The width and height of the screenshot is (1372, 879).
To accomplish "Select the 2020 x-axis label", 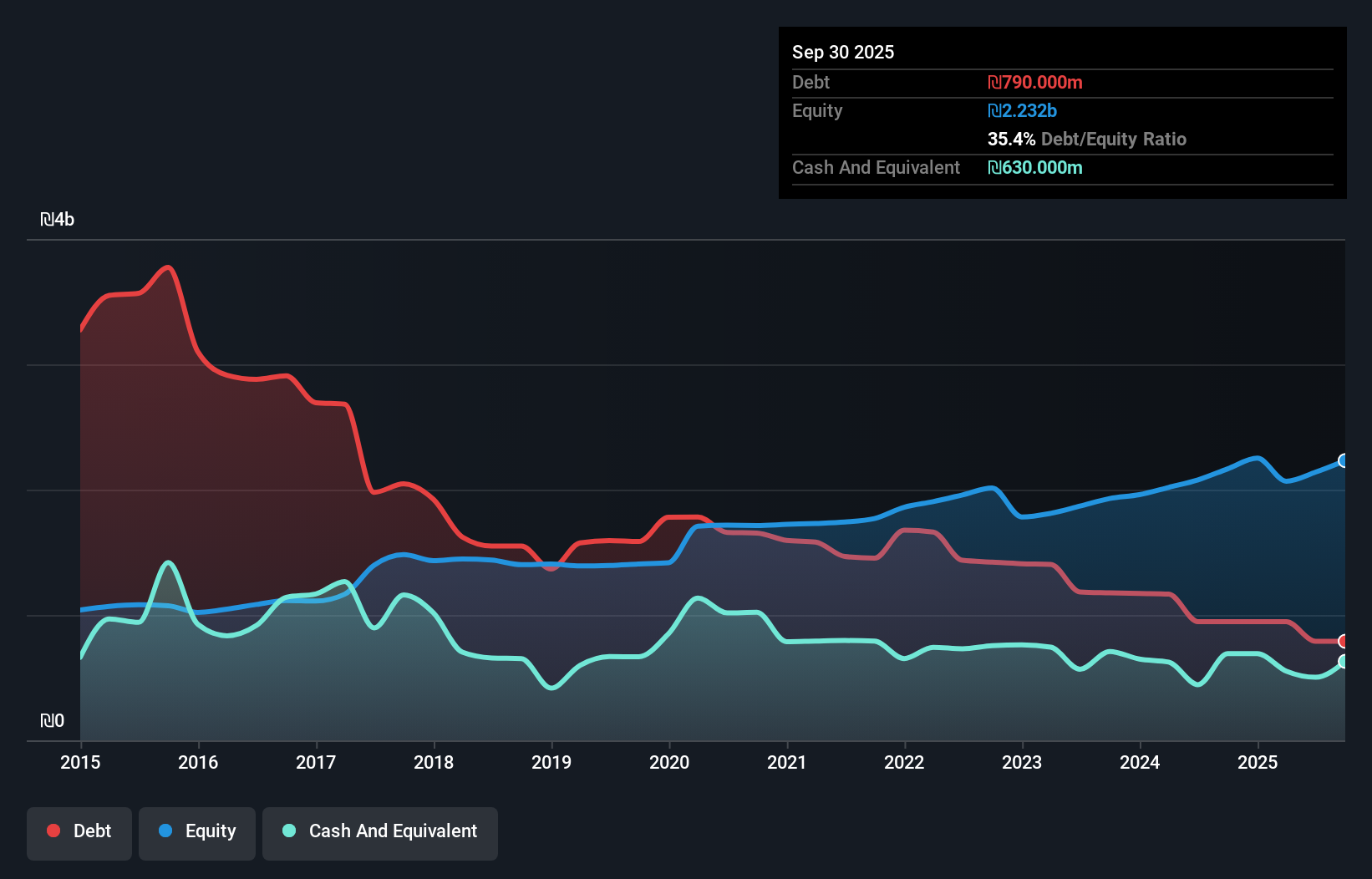I will 669,762.
